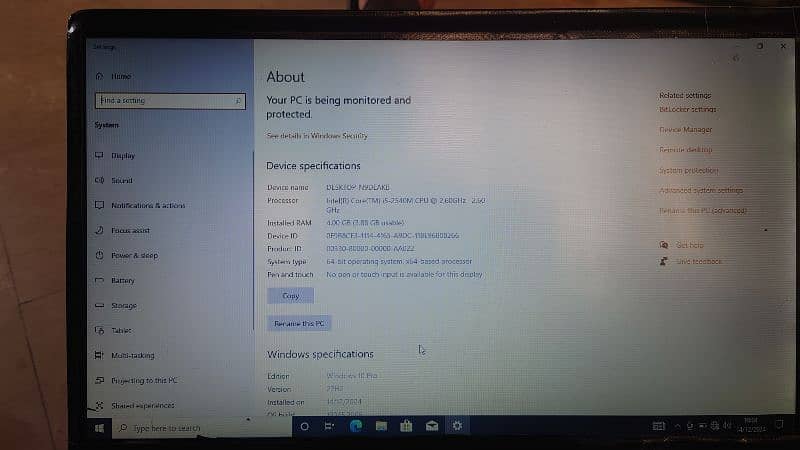Click the Find a setting search box

click(x=170, y=101)
